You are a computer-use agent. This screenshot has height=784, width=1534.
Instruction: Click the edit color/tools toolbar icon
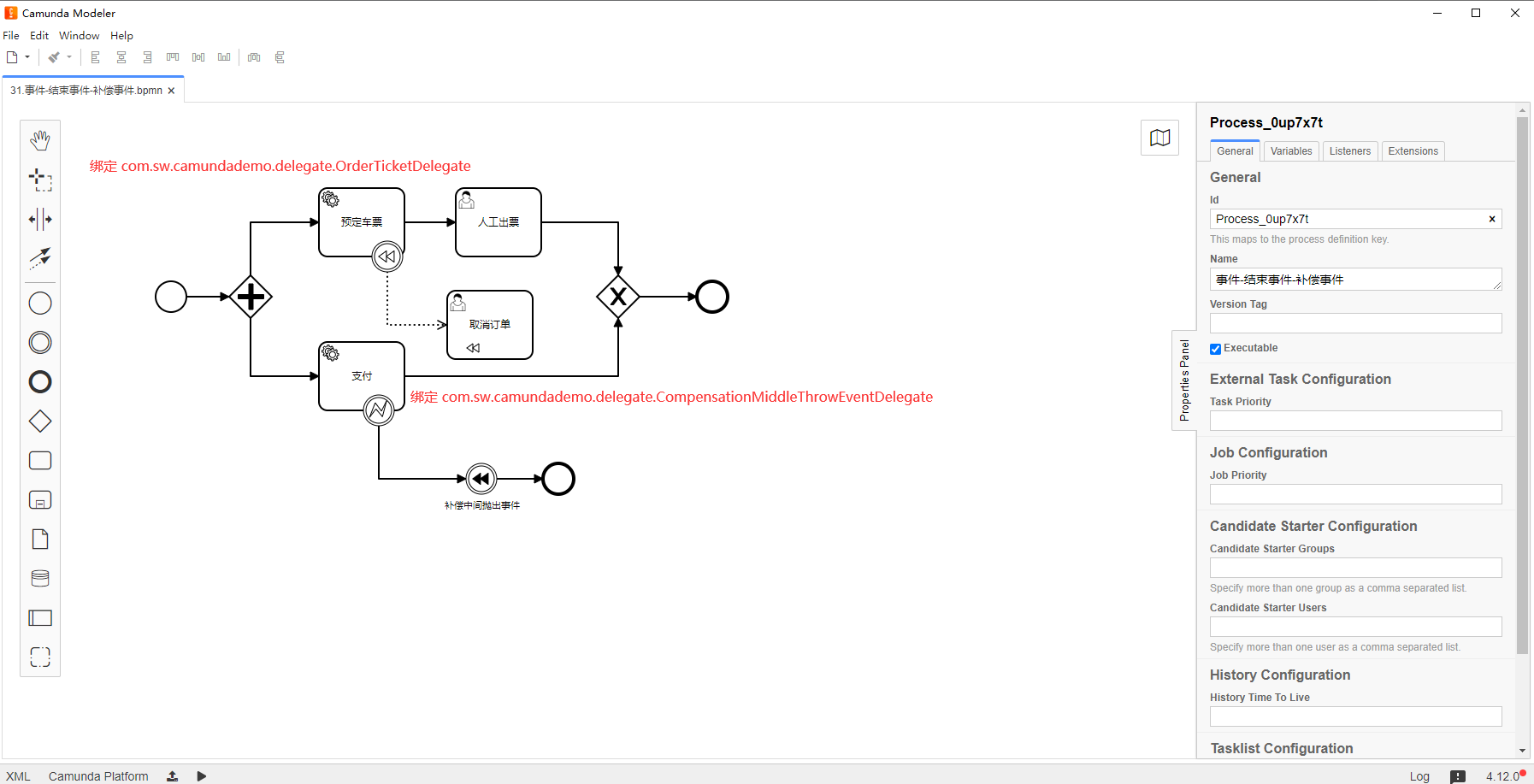pyautogui.click(x=54, y=57)
